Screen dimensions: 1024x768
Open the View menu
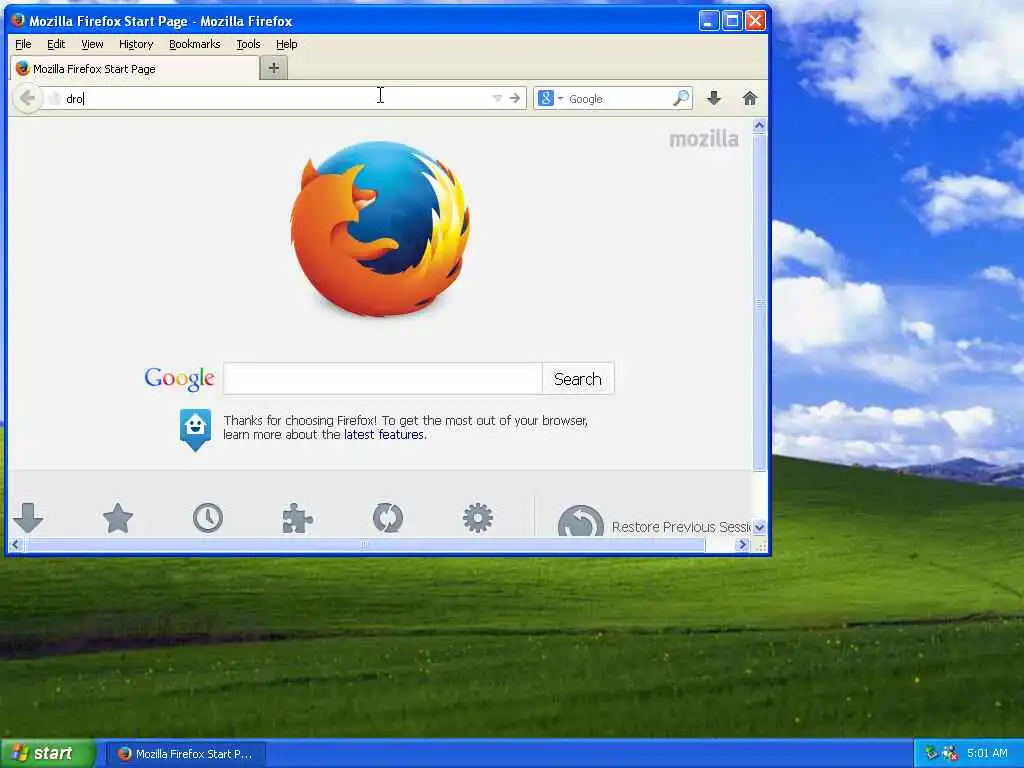point(92,44)
